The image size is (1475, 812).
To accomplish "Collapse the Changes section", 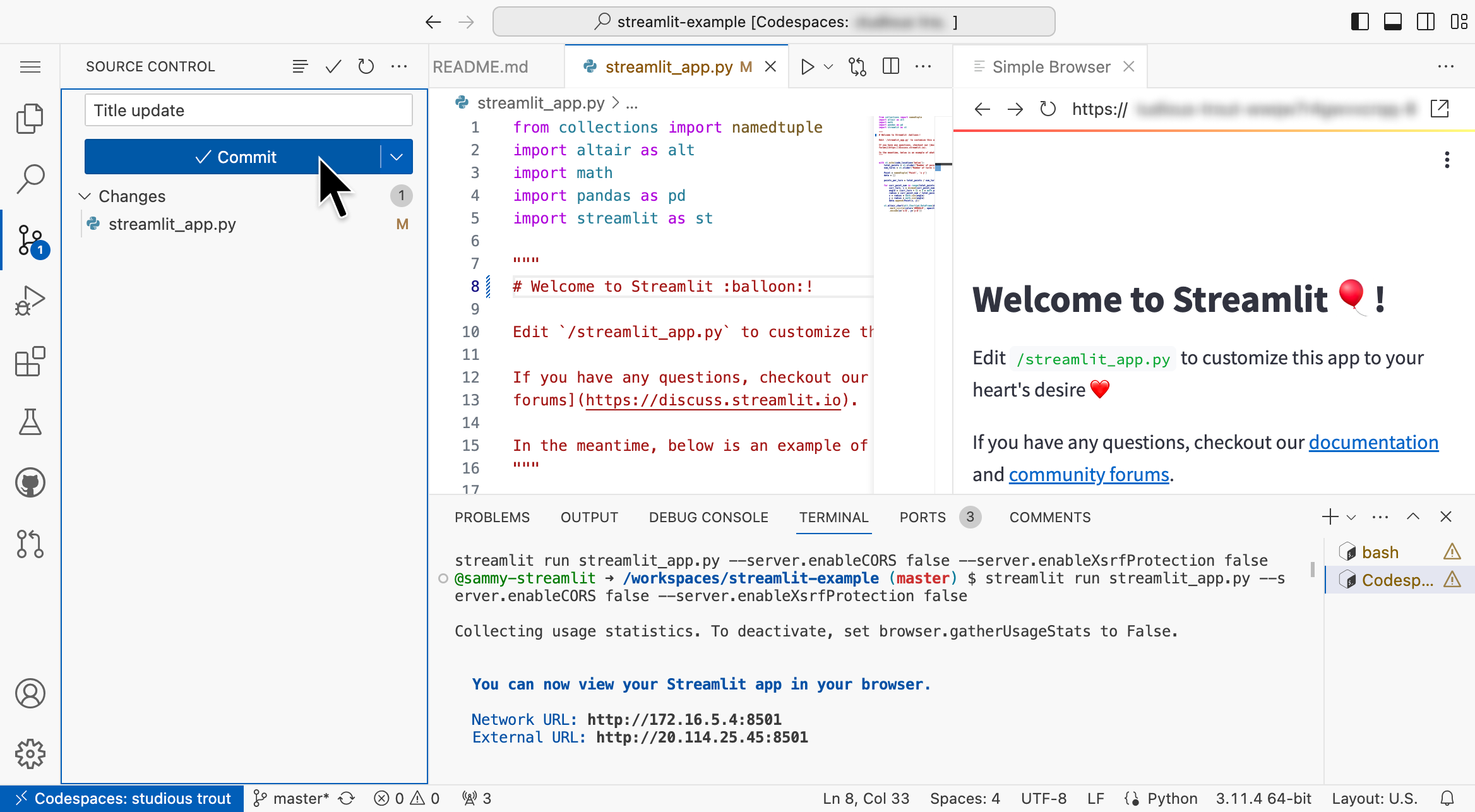I will tap(85, 196).
